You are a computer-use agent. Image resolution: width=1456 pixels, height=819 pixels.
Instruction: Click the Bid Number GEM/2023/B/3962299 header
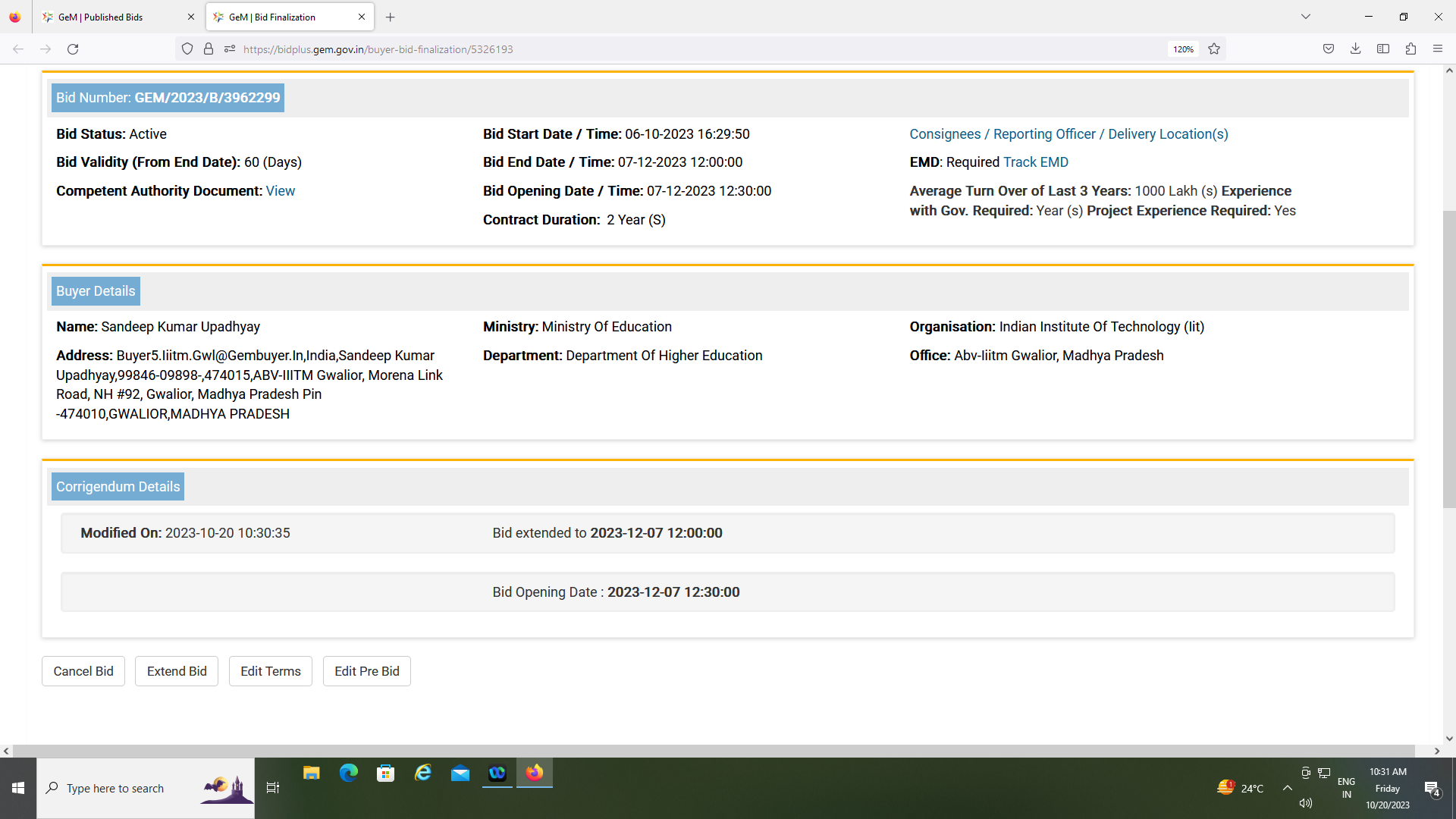click(x=168, y=98)
